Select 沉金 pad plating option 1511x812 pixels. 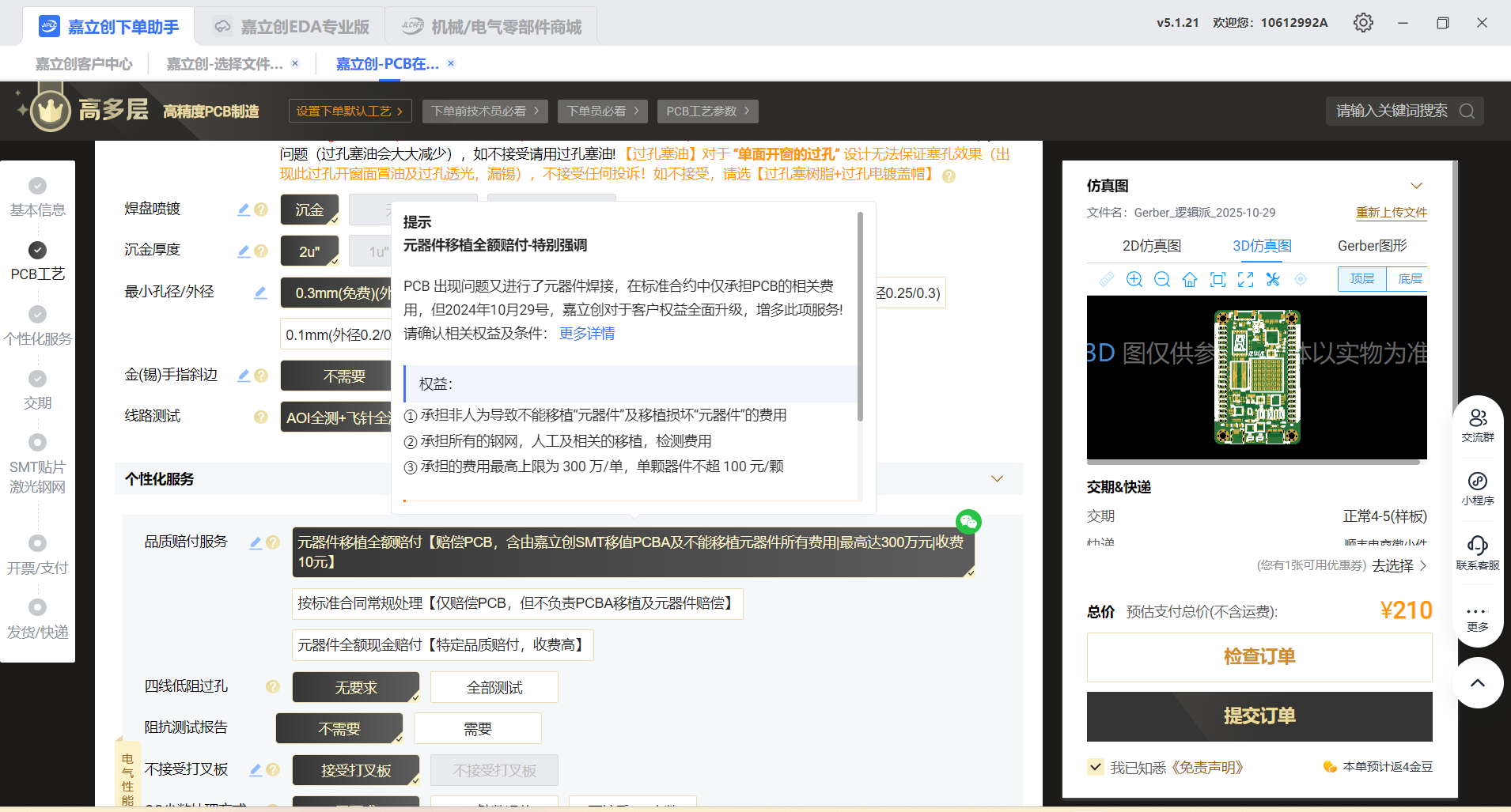(x=309, y=210)
